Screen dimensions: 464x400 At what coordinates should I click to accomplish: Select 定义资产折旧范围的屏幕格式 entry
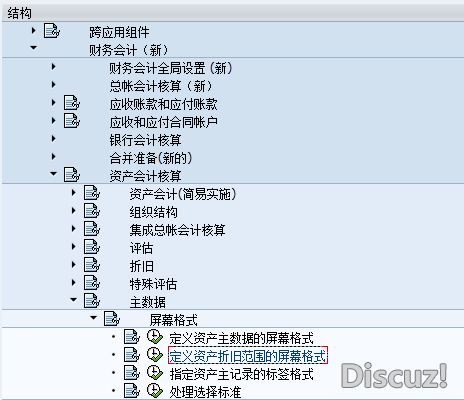pyautogui.click(x=248, y=355)
